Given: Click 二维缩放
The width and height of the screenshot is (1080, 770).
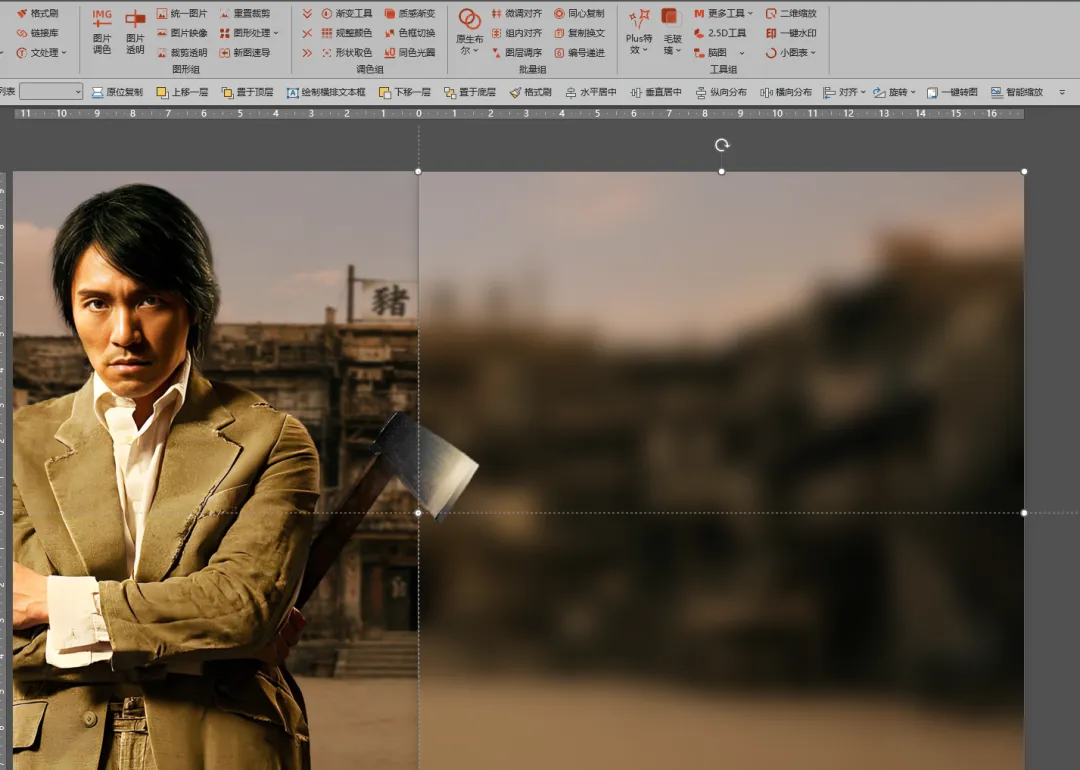Looking at the screenshot, I should [x=791, y=13].
